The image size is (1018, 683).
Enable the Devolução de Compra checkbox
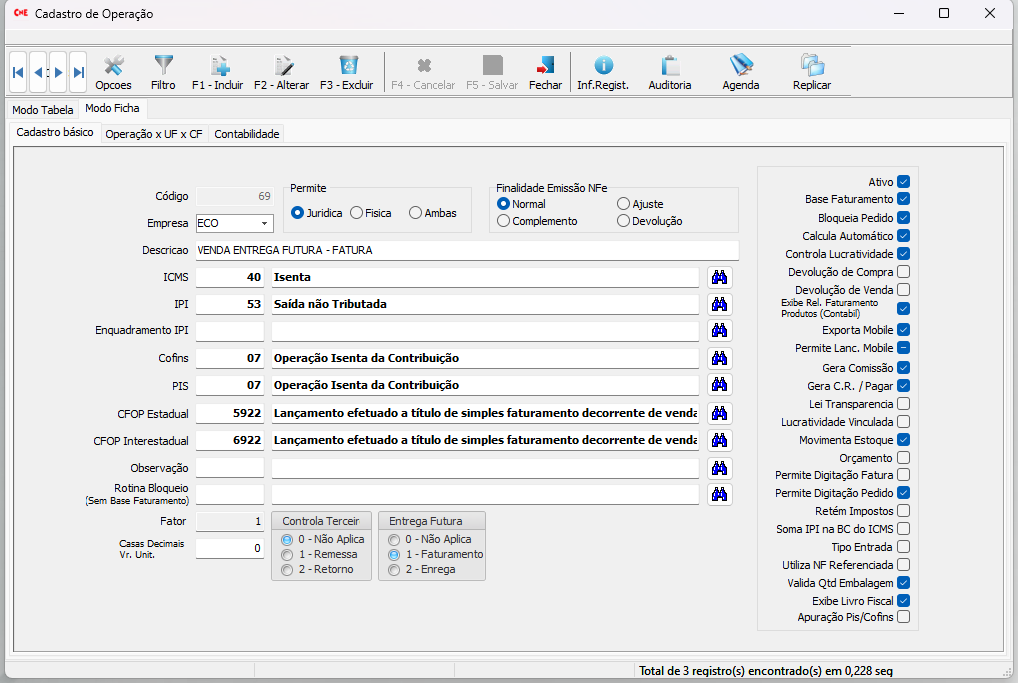point(903,272)
